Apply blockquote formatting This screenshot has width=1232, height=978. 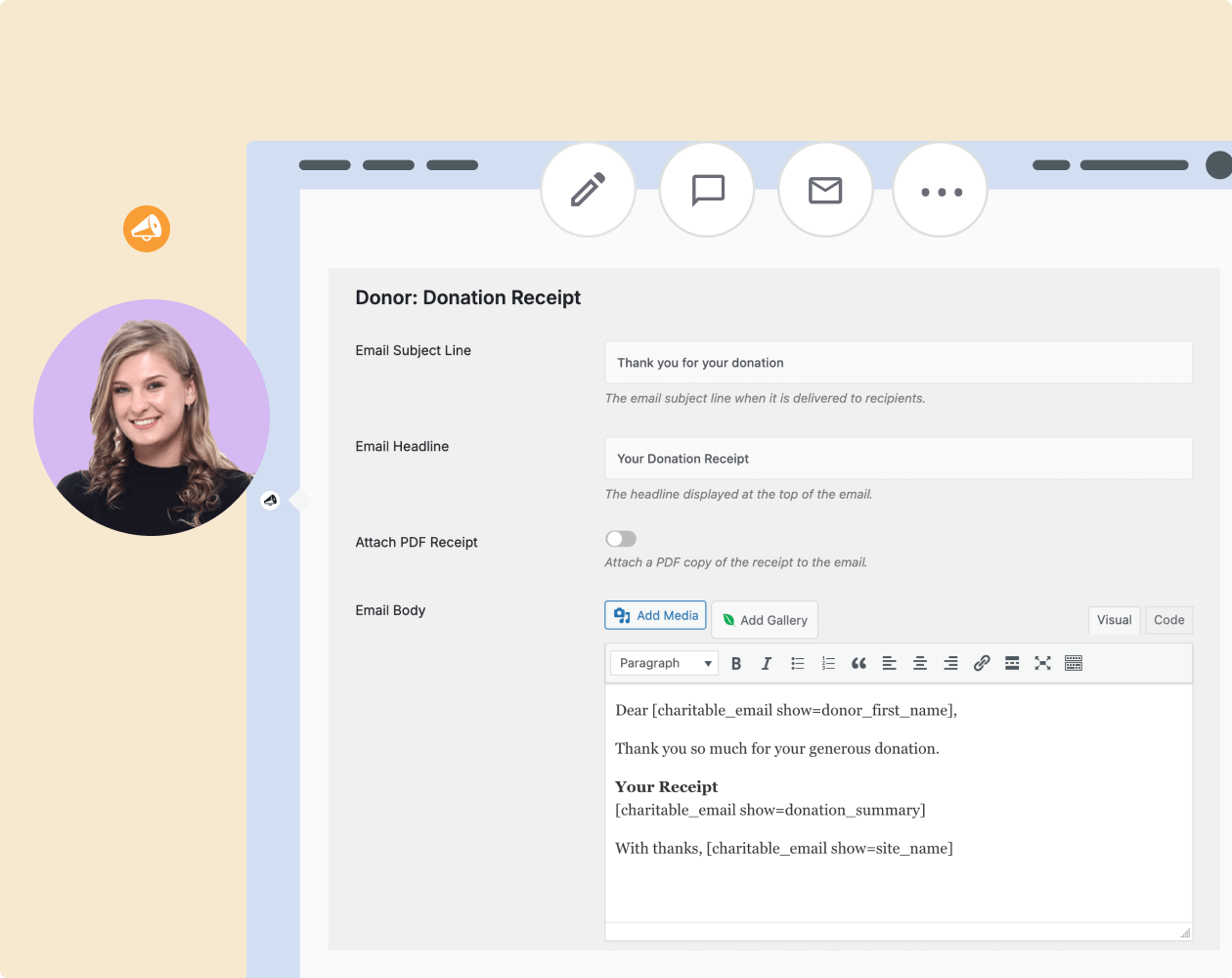pyautogui.click(x=858, y=663)
